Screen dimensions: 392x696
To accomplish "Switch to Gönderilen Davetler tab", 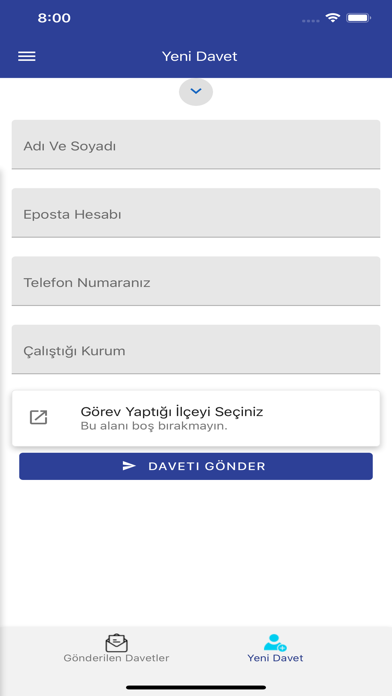I will [x=116, y=649].
